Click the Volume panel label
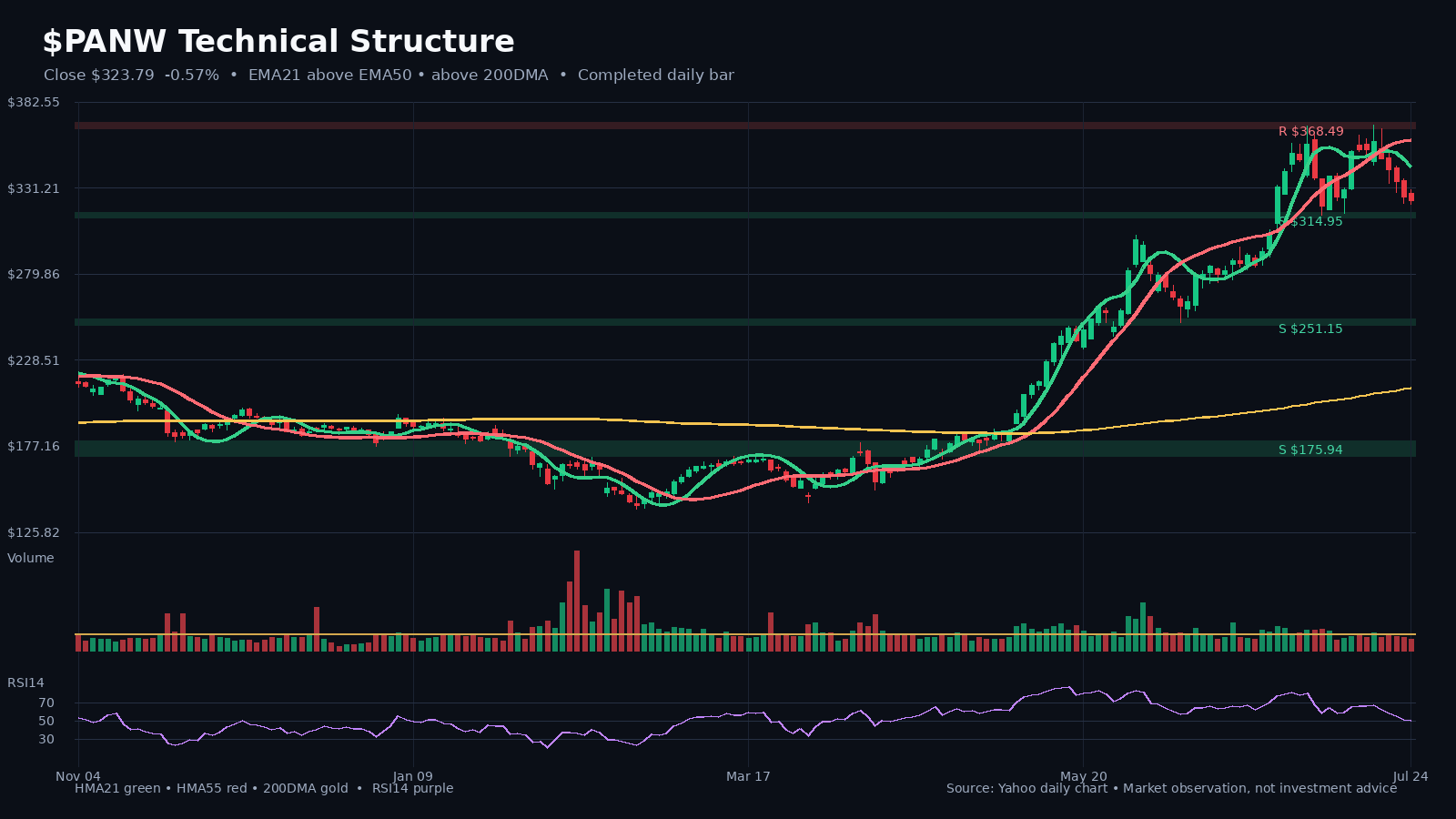This screenshot has height=819, width=1456. pyautogui.click(x=31, y=558)
